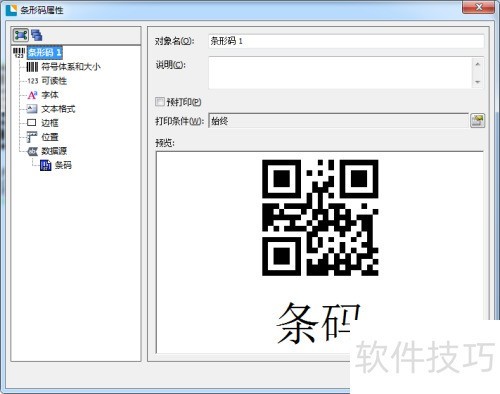Click the barcode bars icon for 符号体系和大小
Screen dimensions: 500x394
(32, 67)
